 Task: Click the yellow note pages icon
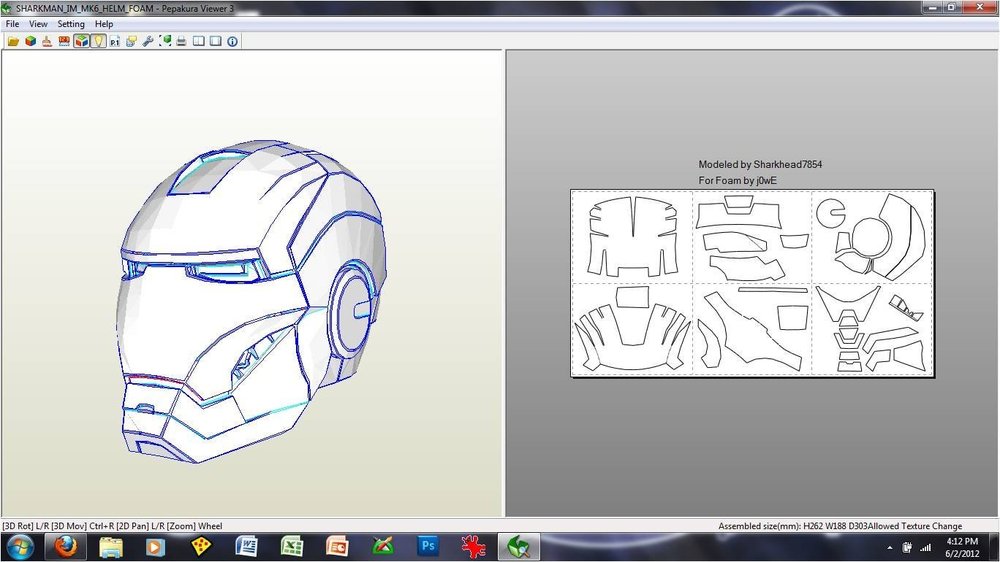pos(131,41)
